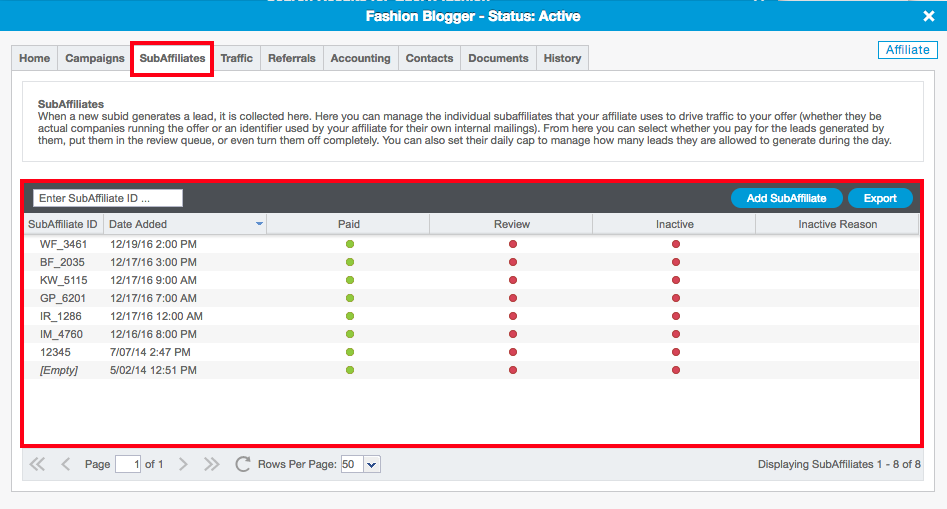
Task: Toggle Paid status for WF_3461
Action: point(350,245)
